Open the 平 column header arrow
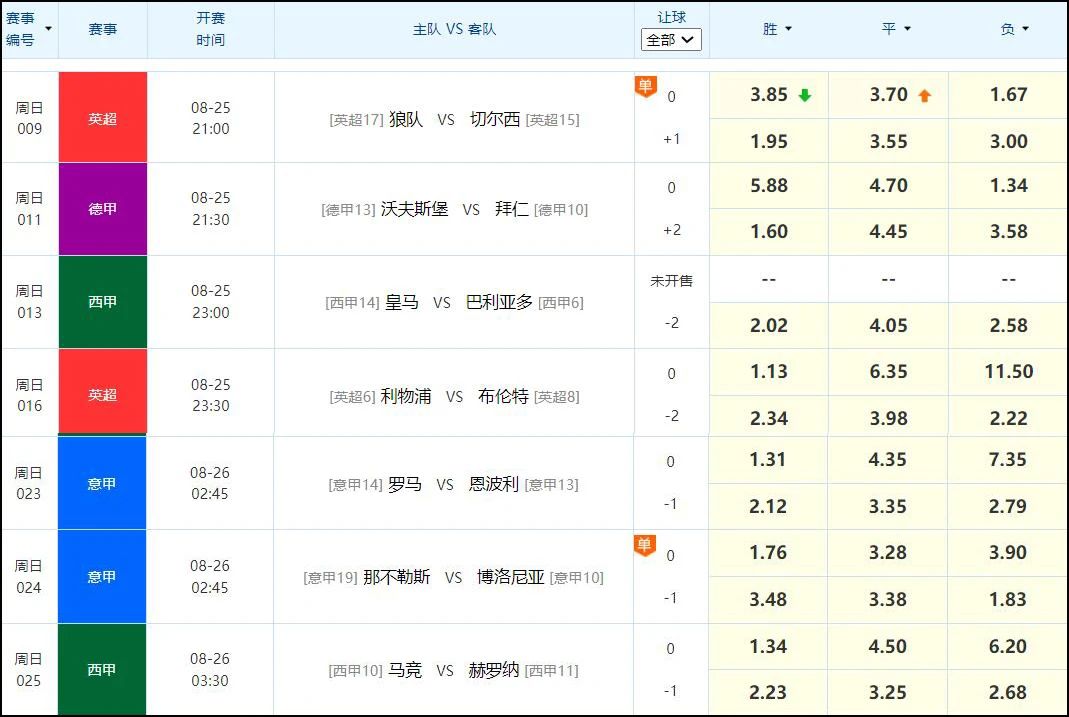 (x=907, y=29)
